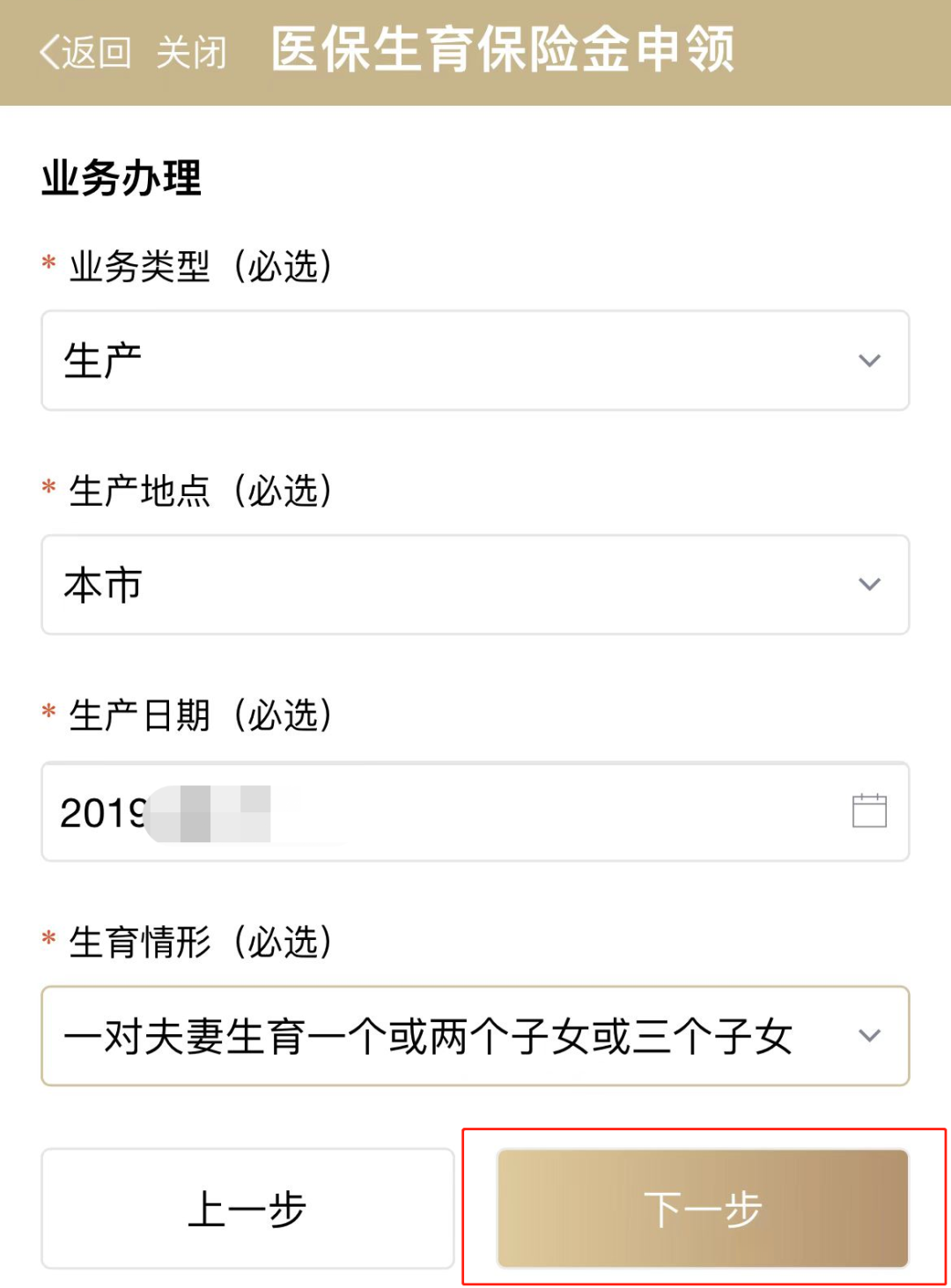Click the chevron in the 生育情形 box
The image size is (951, 1288).
(x=869, y=1036)
